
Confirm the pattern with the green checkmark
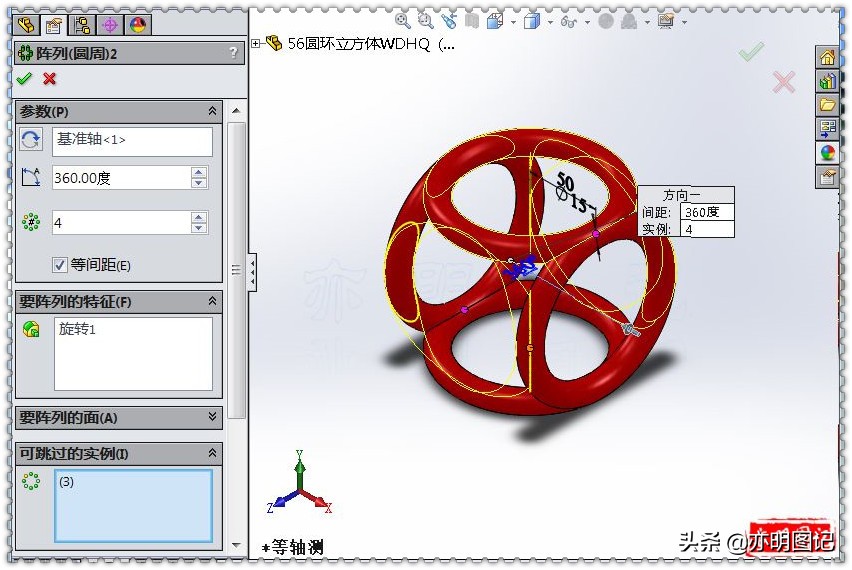pos(24,79)
